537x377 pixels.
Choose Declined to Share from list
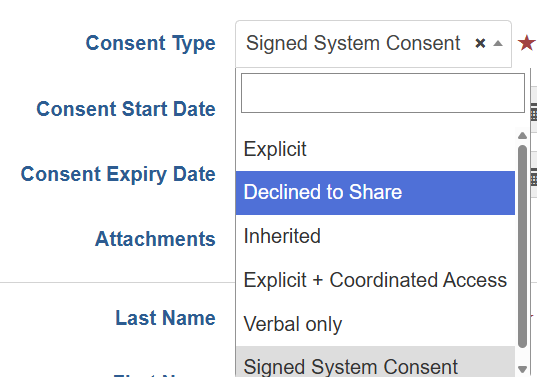point(375,193)
